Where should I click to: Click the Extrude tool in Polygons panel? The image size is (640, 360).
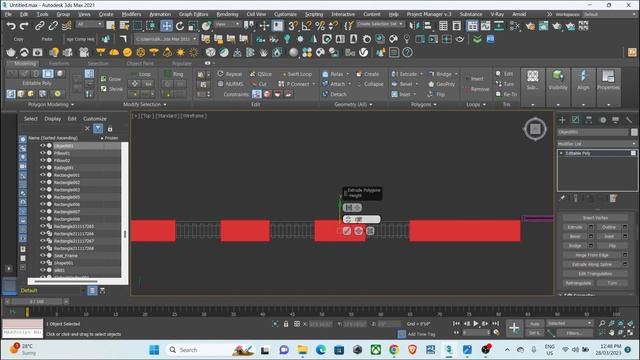coord(404,74)
